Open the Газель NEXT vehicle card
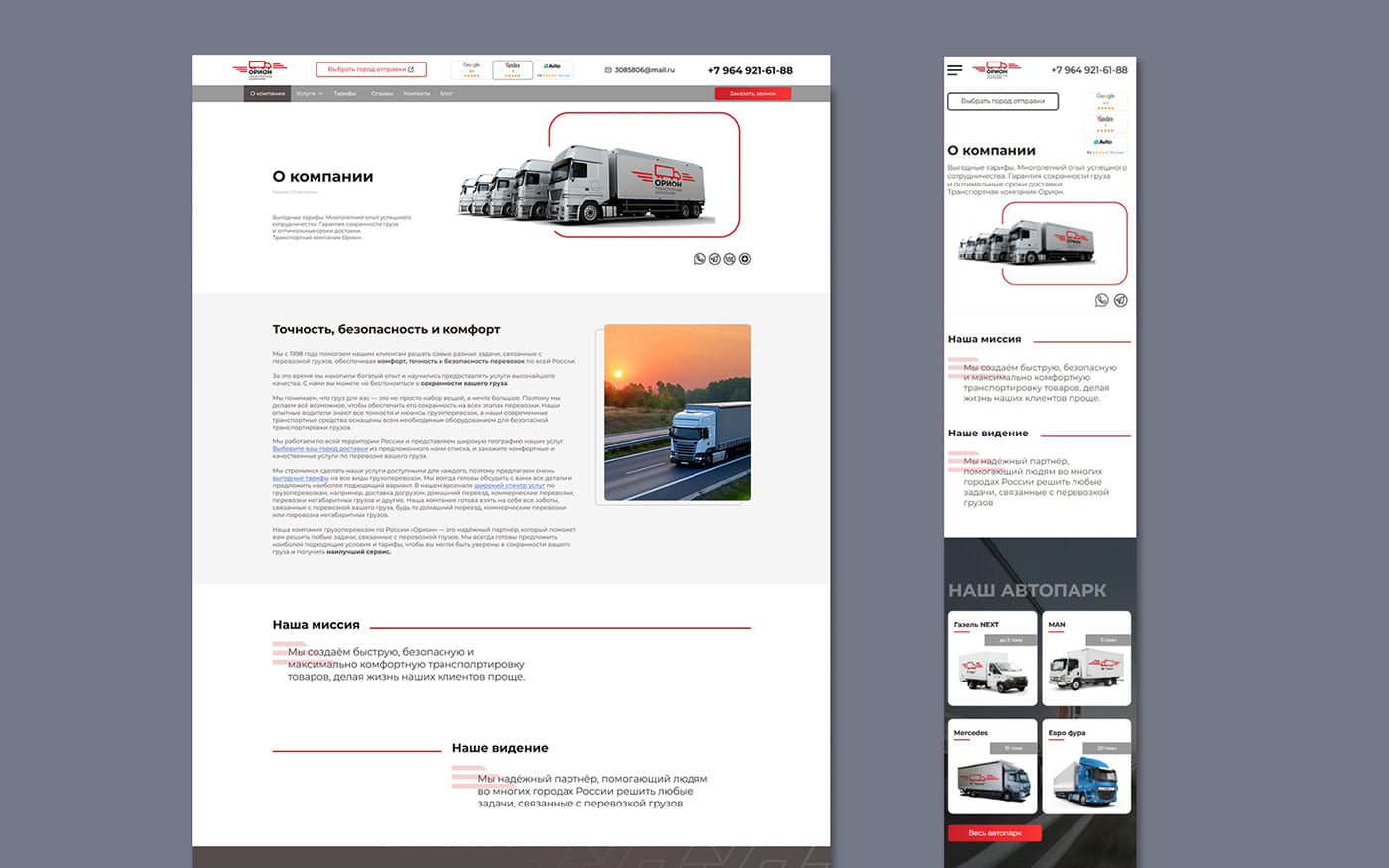 coord(992,659)
